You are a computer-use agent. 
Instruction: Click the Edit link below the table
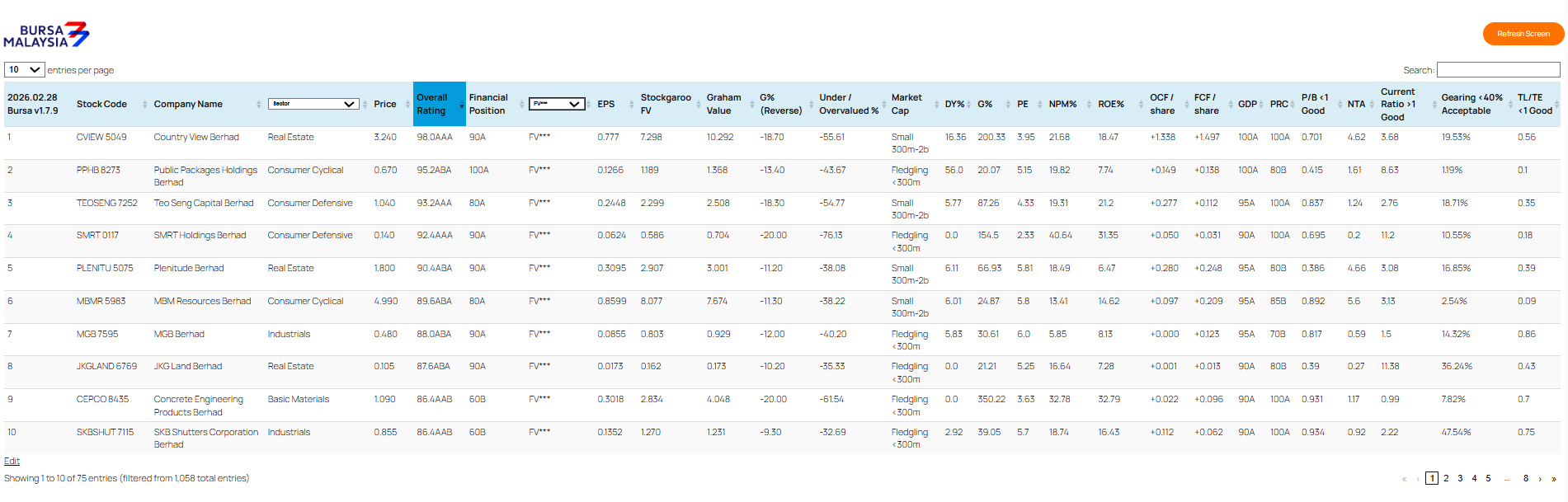[x=12, y=461]
